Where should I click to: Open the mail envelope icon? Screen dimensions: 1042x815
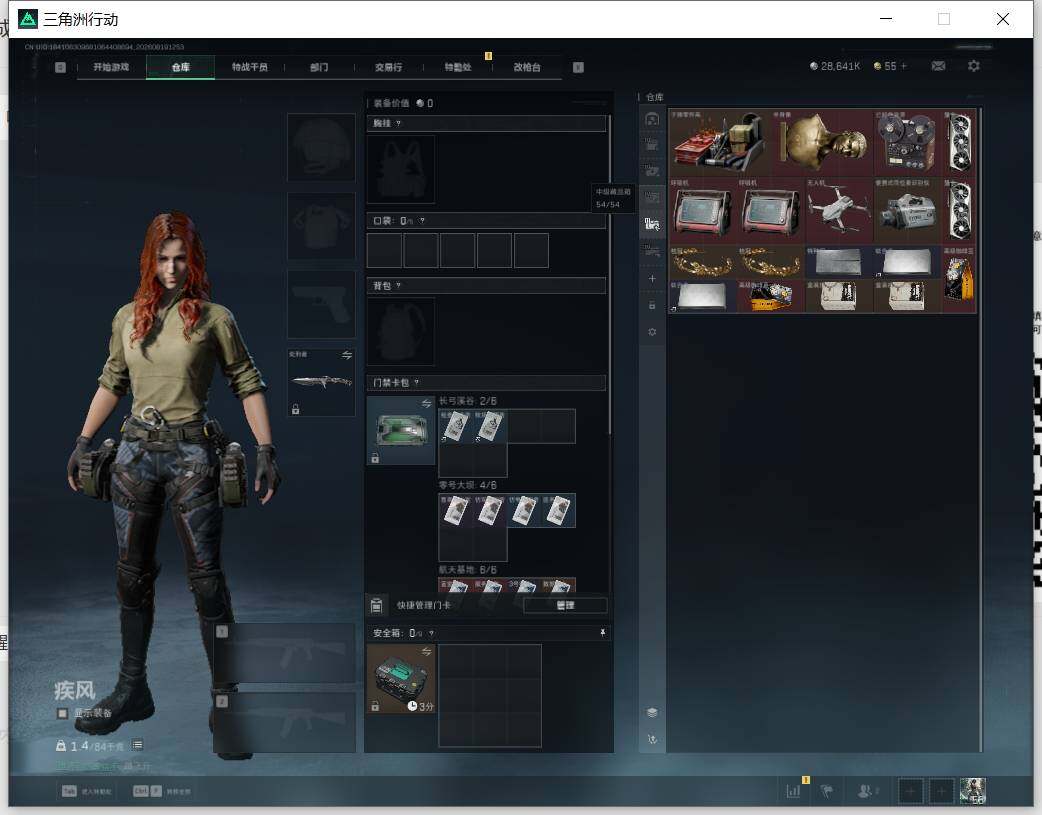938,66
